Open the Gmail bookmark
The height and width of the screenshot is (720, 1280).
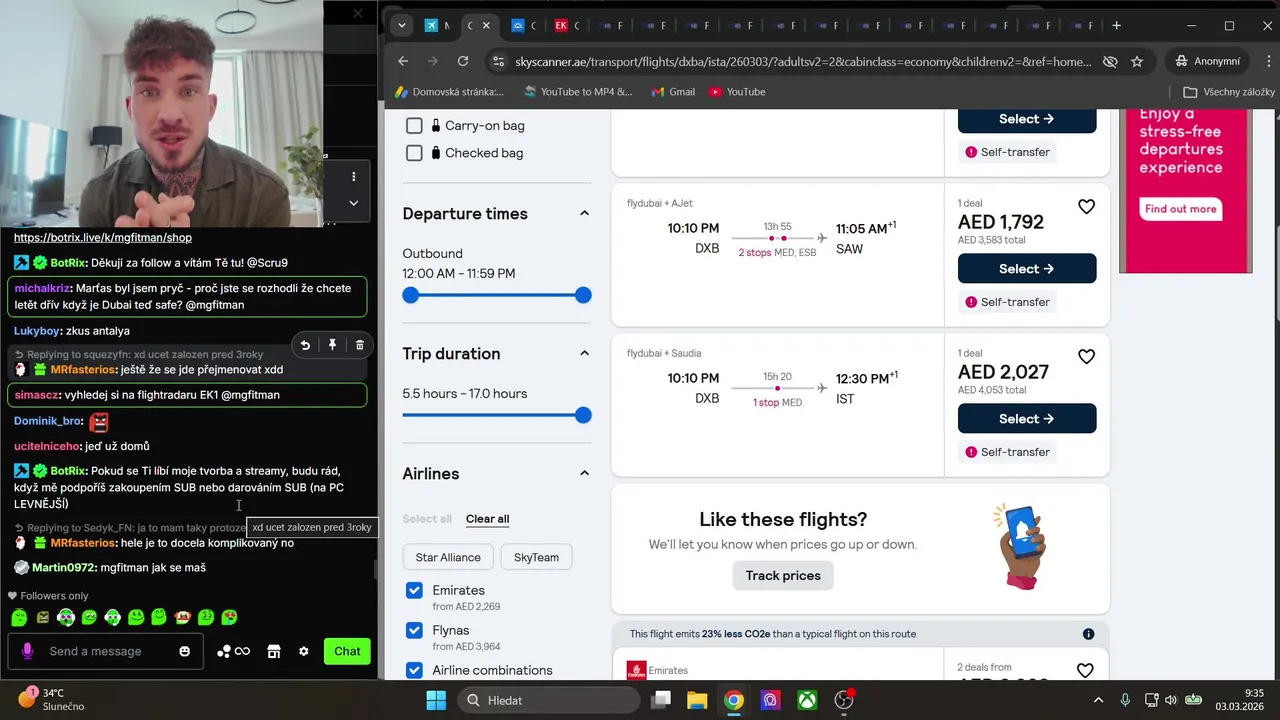tap(673, 92)
